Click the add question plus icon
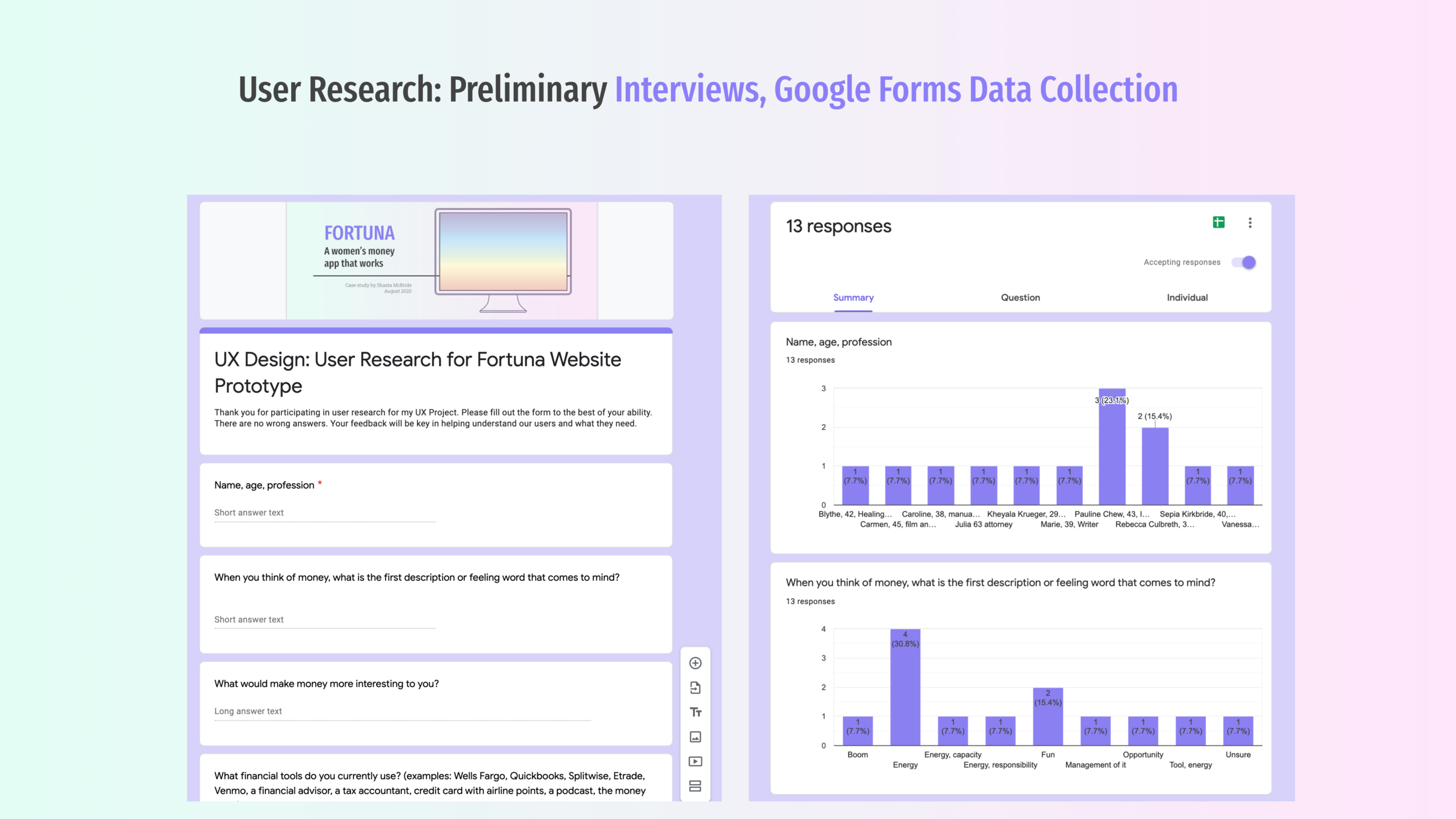Screen dimensions: 1456x819 point(695,663)
